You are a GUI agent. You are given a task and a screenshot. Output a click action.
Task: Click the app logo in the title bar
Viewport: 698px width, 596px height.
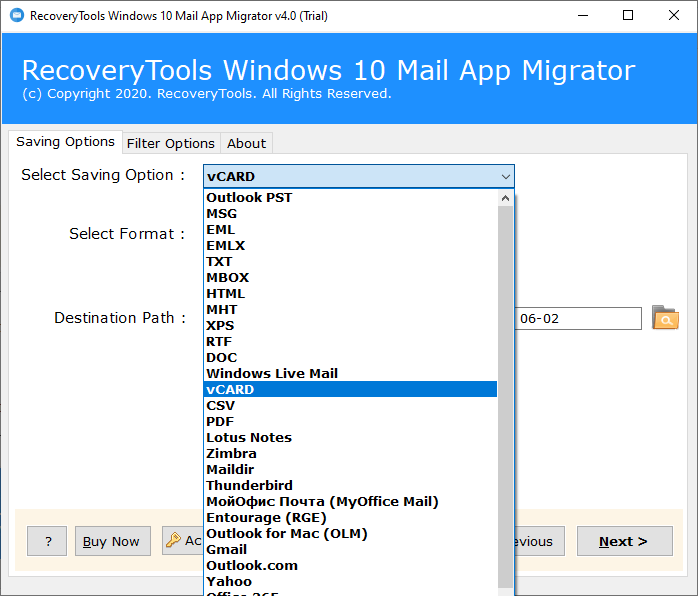point(17,16)
